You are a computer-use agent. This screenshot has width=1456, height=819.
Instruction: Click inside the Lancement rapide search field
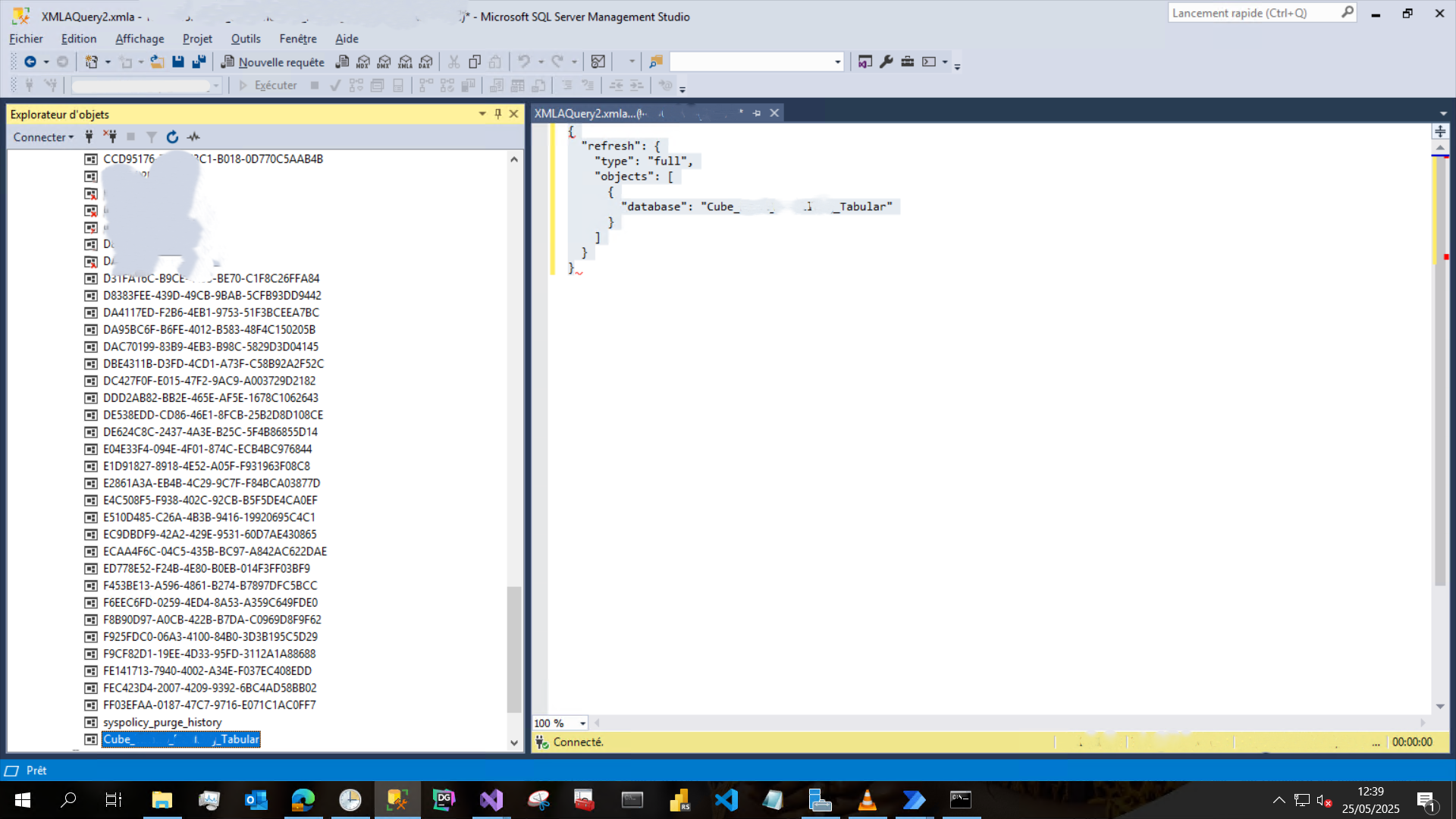[1255, 13]
